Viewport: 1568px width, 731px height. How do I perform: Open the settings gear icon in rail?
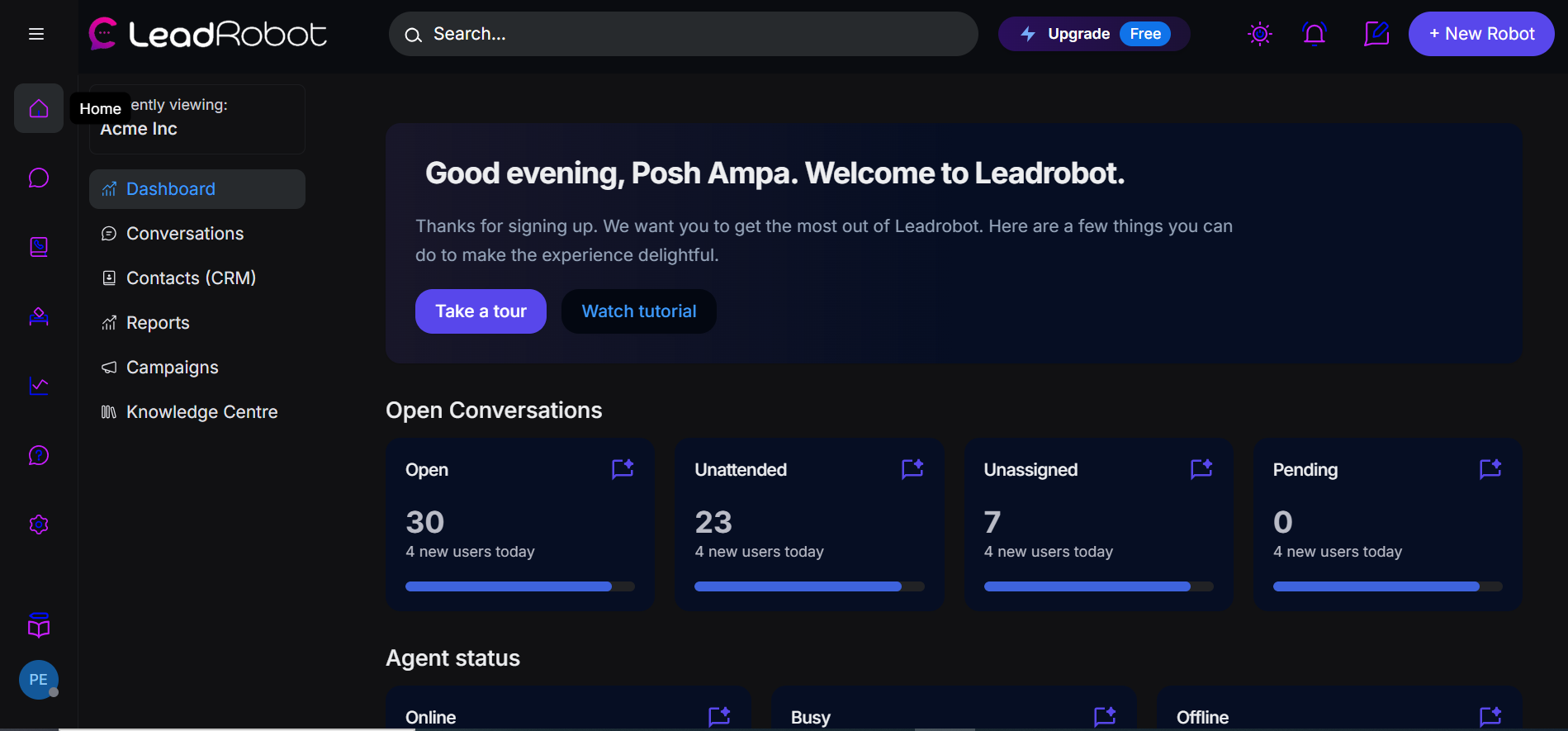(x=39, y=525)
